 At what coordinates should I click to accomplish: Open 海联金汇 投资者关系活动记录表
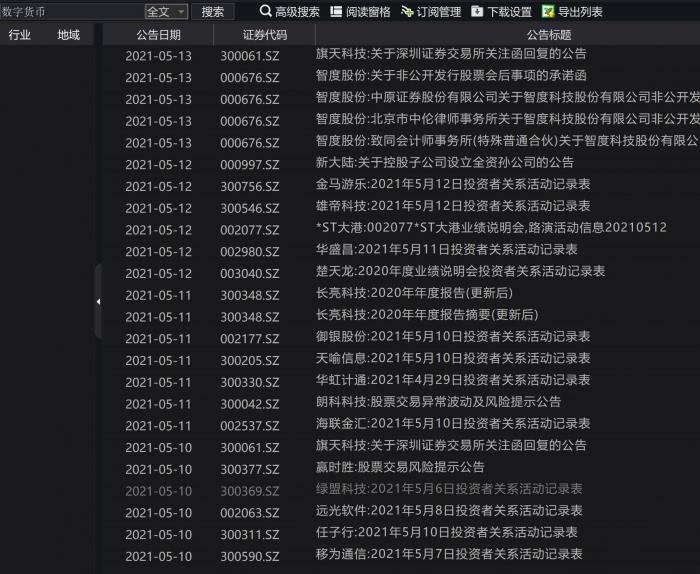point(453,424)
